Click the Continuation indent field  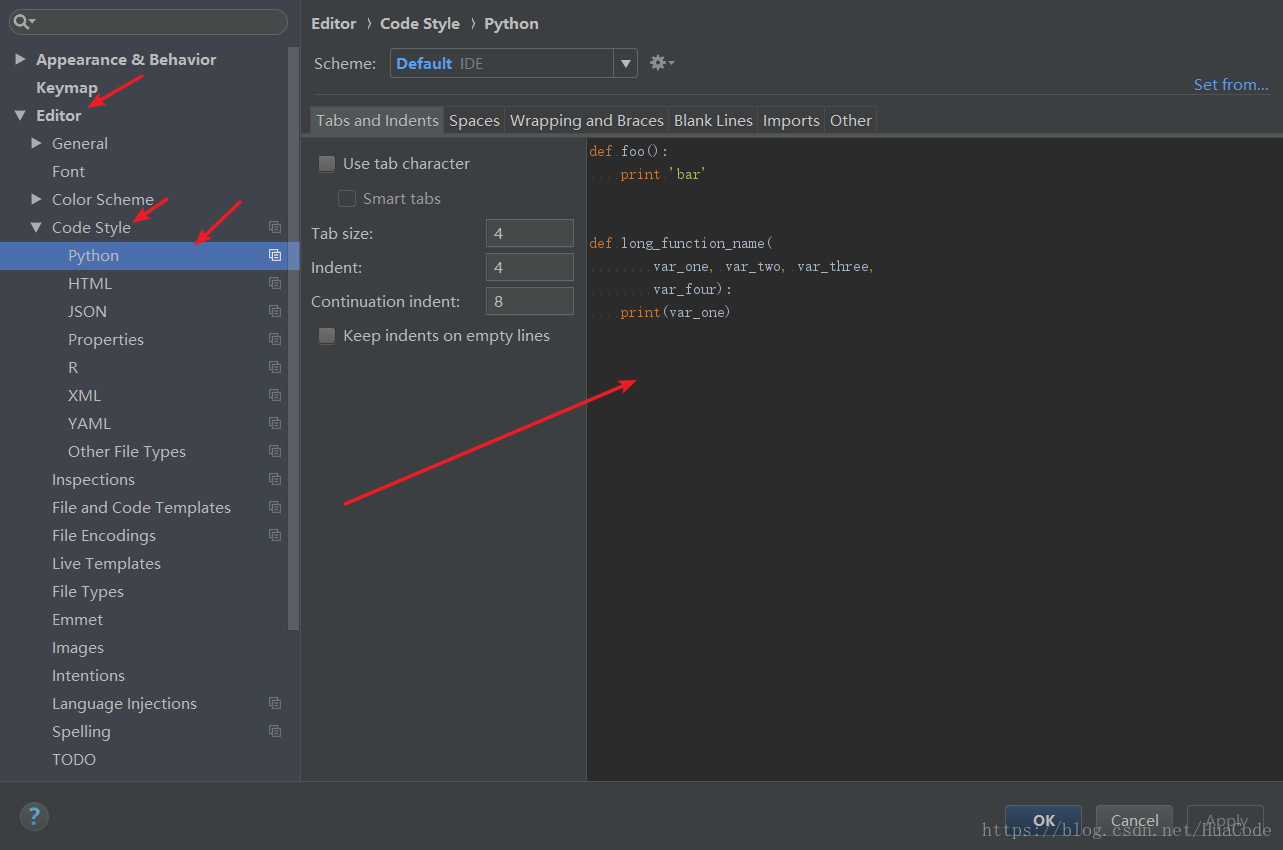point(530,301)
